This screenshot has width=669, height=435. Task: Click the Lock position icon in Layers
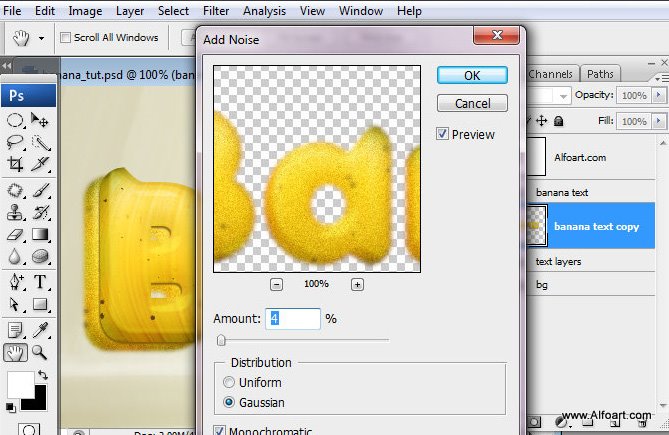tap(541, 121)
